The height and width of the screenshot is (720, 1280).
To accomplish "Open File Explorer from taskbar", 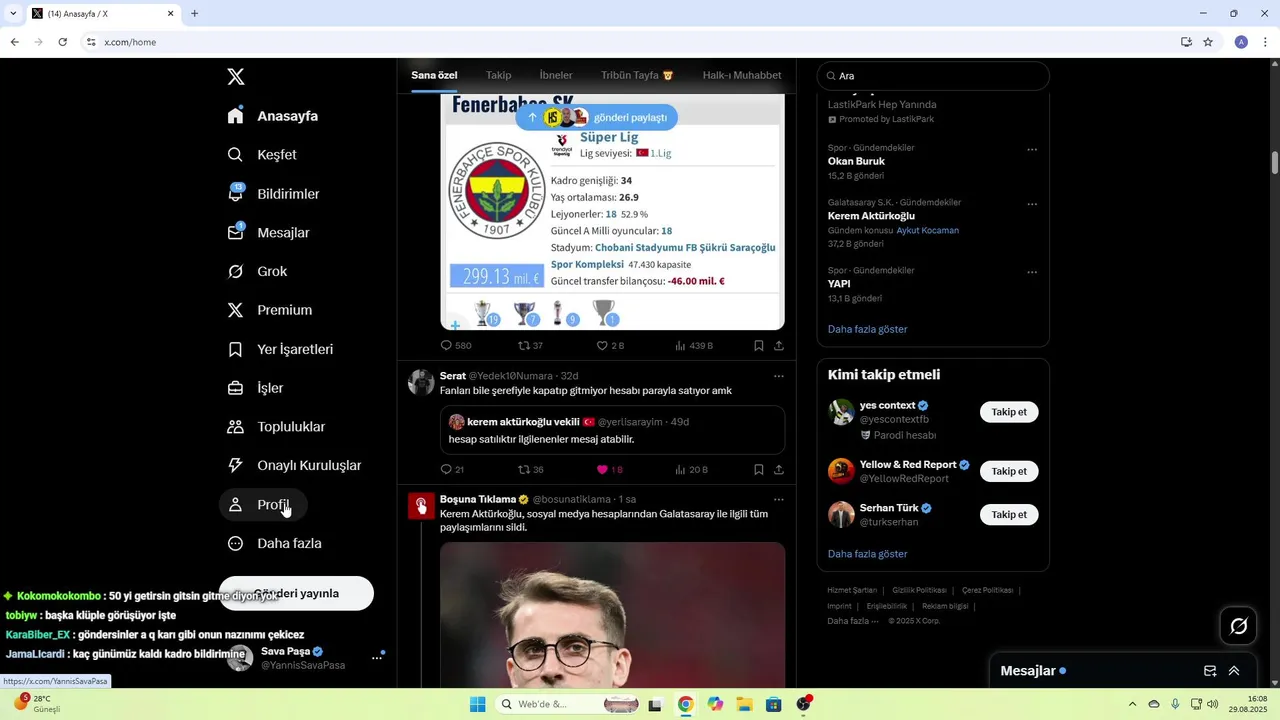I will pos(744,704).
